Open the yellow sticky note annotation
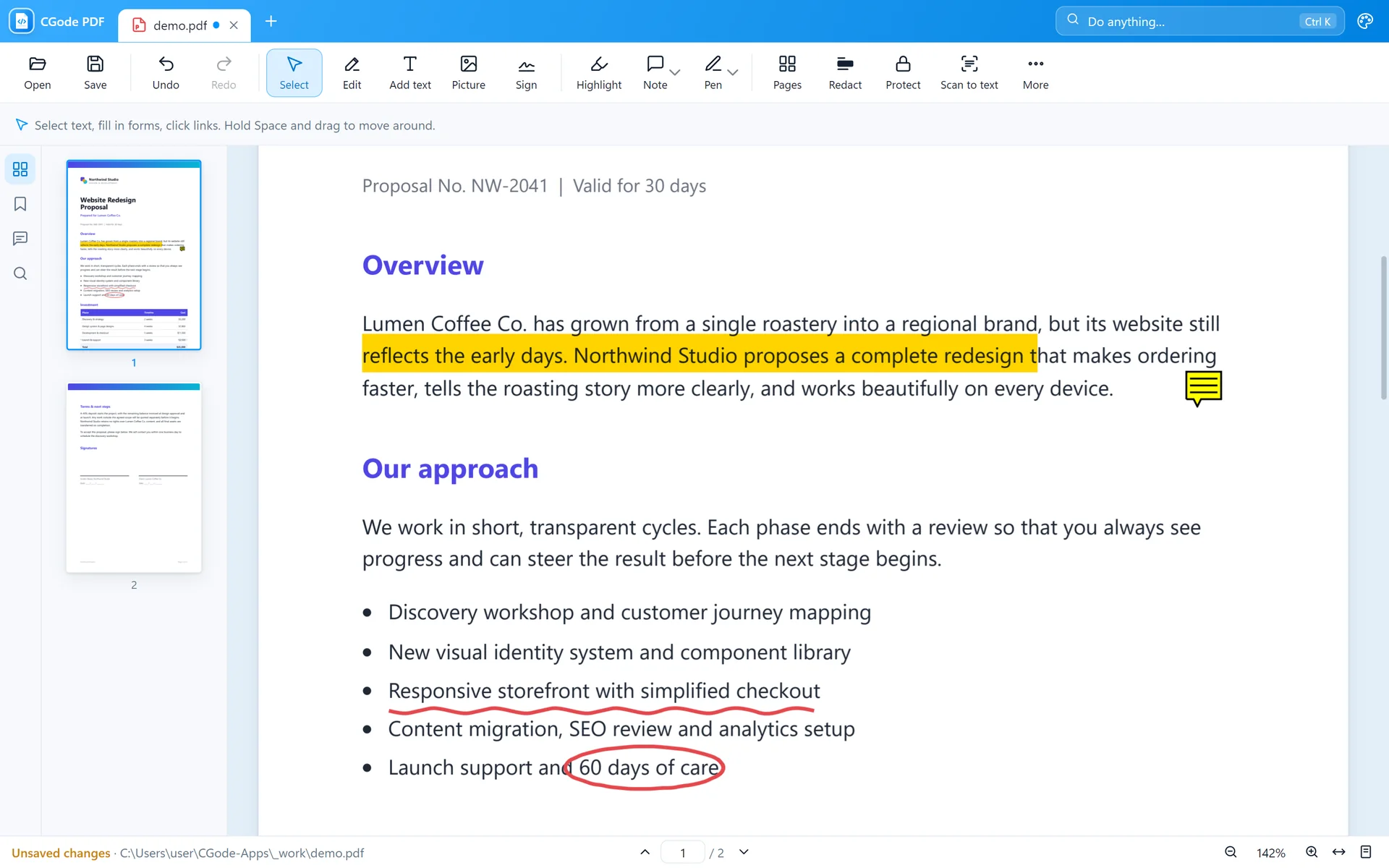The image size is (1389, 868). coord(1203,388)
